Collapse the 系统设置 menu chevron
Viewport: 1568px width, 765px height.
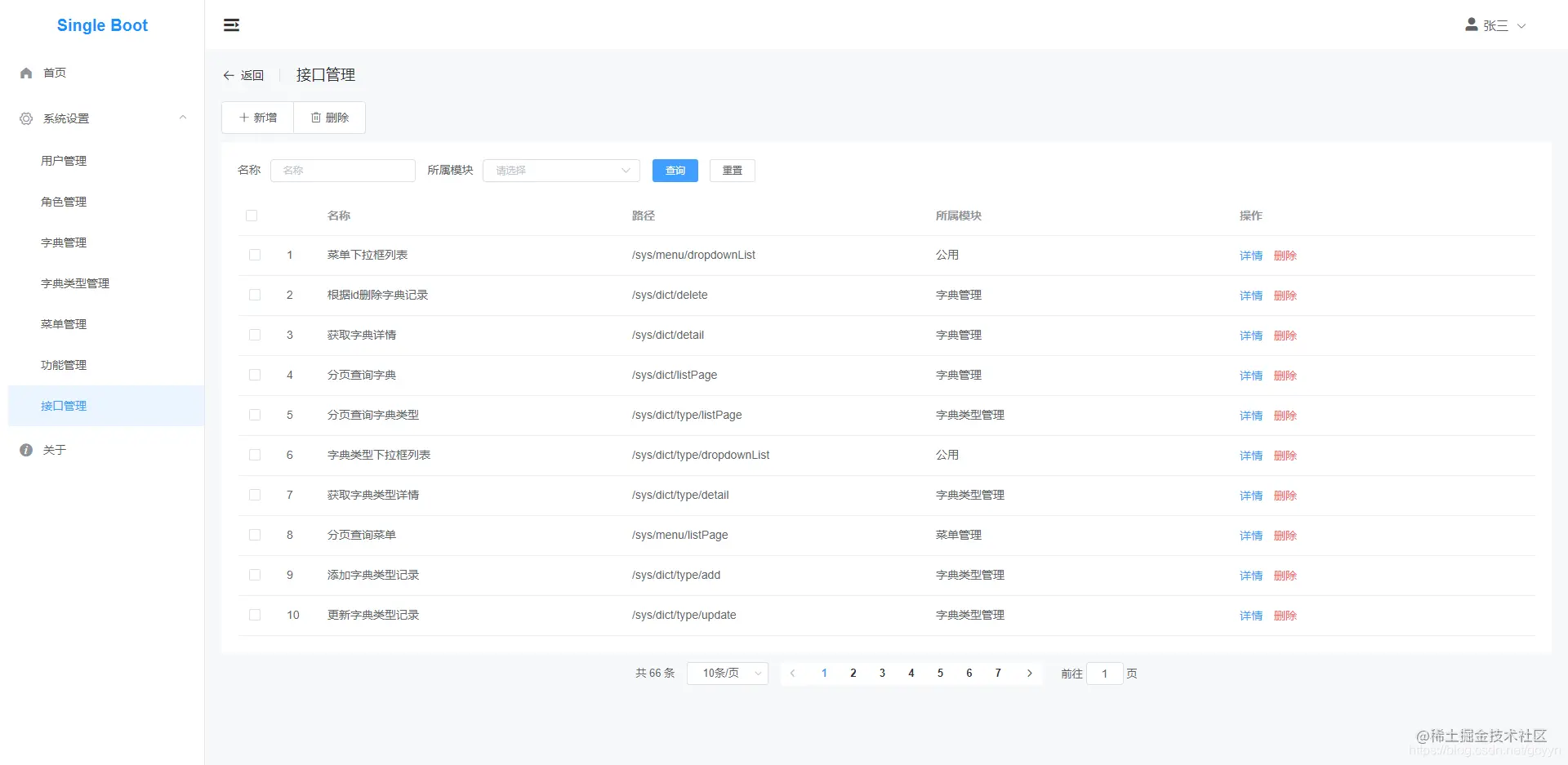pyautogui.click(x=183, y=118)
